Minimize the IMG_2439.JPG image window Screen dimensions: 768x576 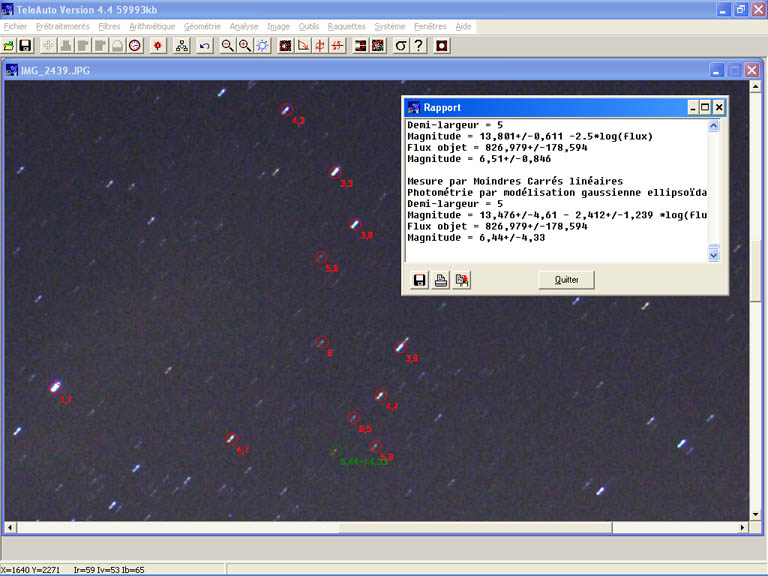tap(717, 71)
